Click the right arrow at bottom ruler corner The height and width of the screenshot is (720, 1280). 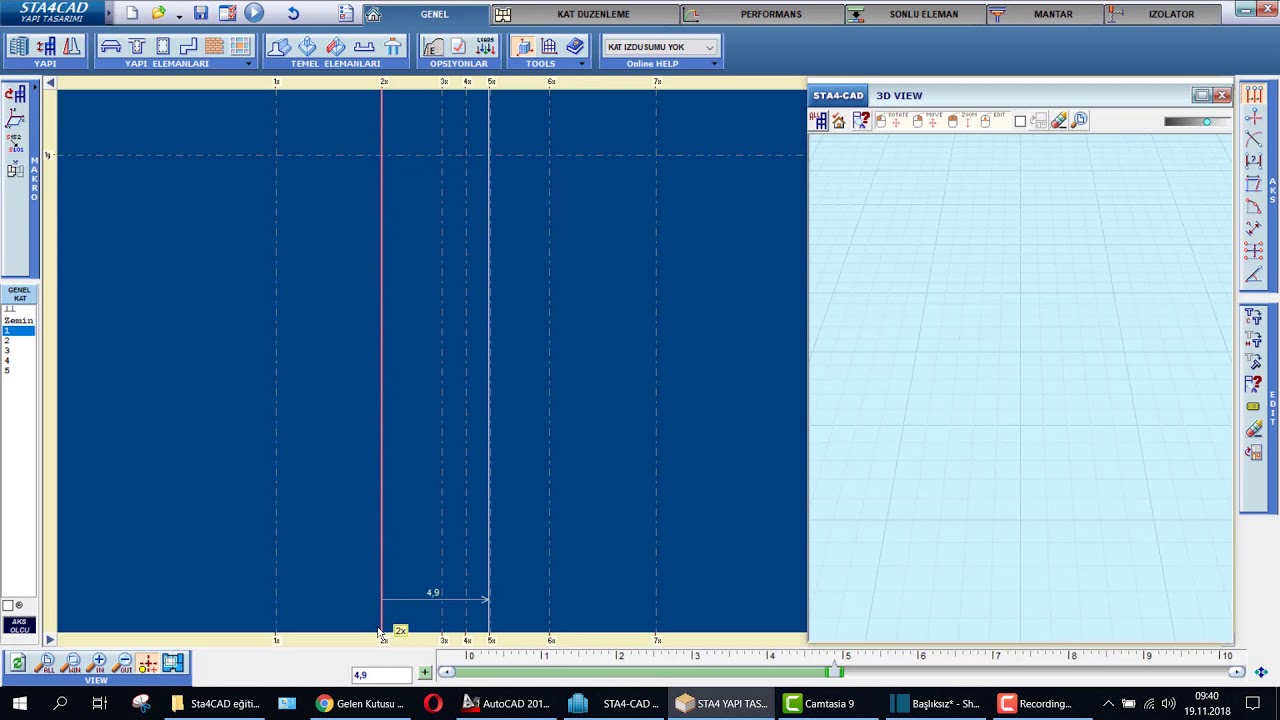coord(50,640)
